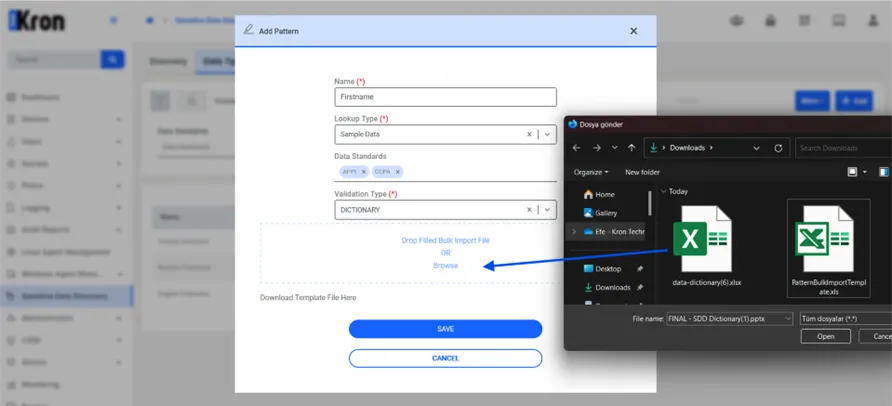Image resolution: width=892 pixels, height=406 pixels.
Task: Refresh the Downloads folder view
Action: coord(778,148)
